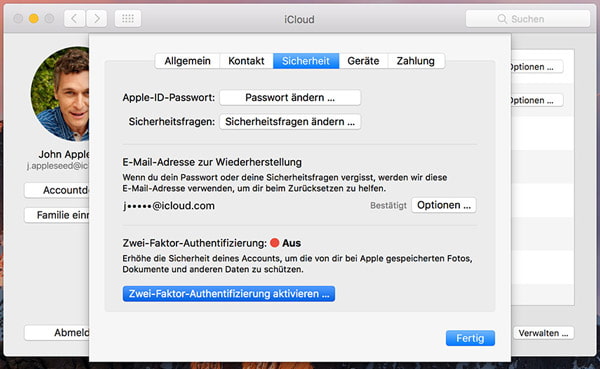Go forward with the right arrow button
600x369 pixels.
[x=96, y=18]
